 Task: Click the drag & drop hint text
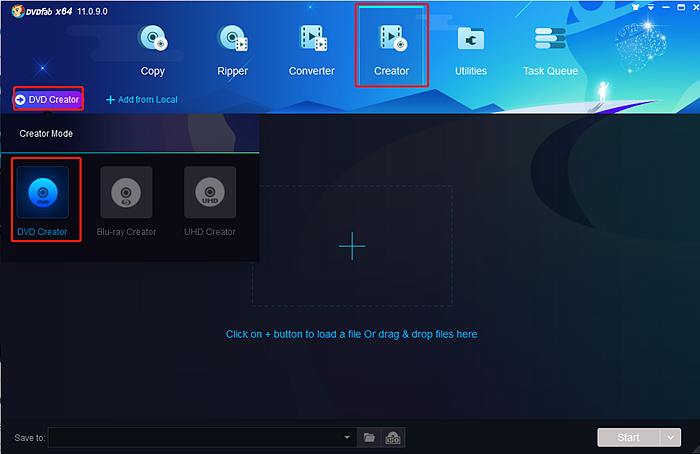pyautogui.click(x=351, y=334)
